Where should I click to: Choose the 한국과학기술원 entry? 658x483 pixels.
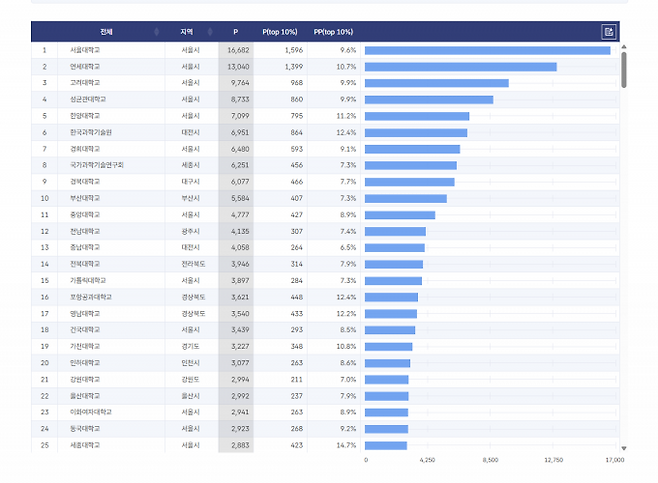click(x=91, y=133)
